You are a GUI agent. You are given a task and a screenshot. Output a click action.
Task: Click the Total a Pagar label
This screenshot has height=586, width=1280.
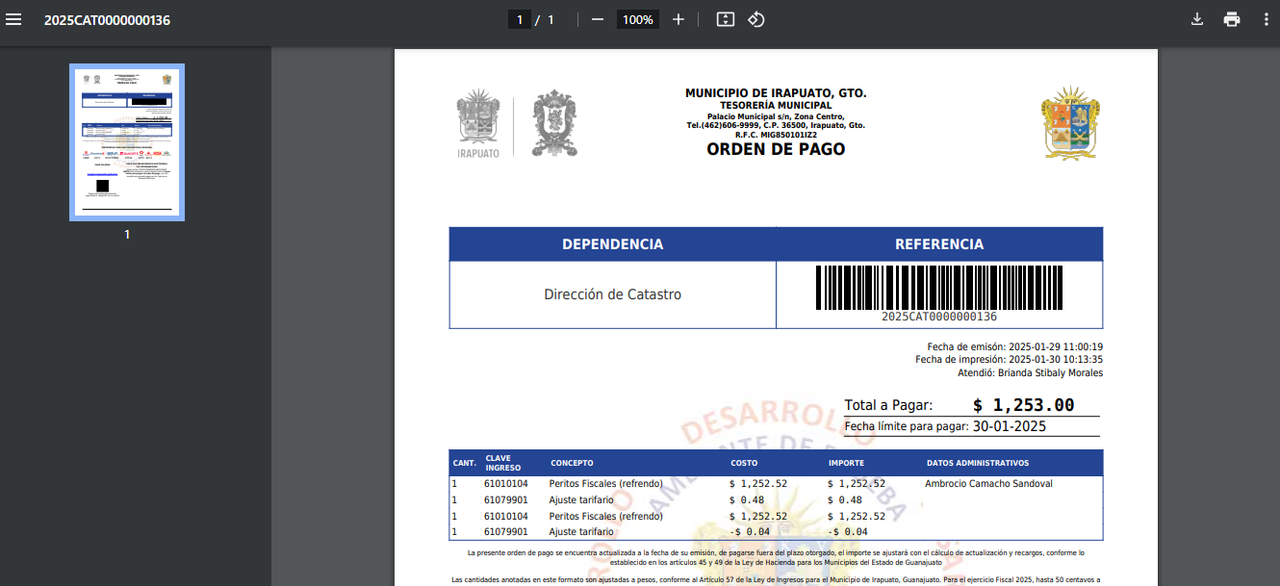[888, 405]
